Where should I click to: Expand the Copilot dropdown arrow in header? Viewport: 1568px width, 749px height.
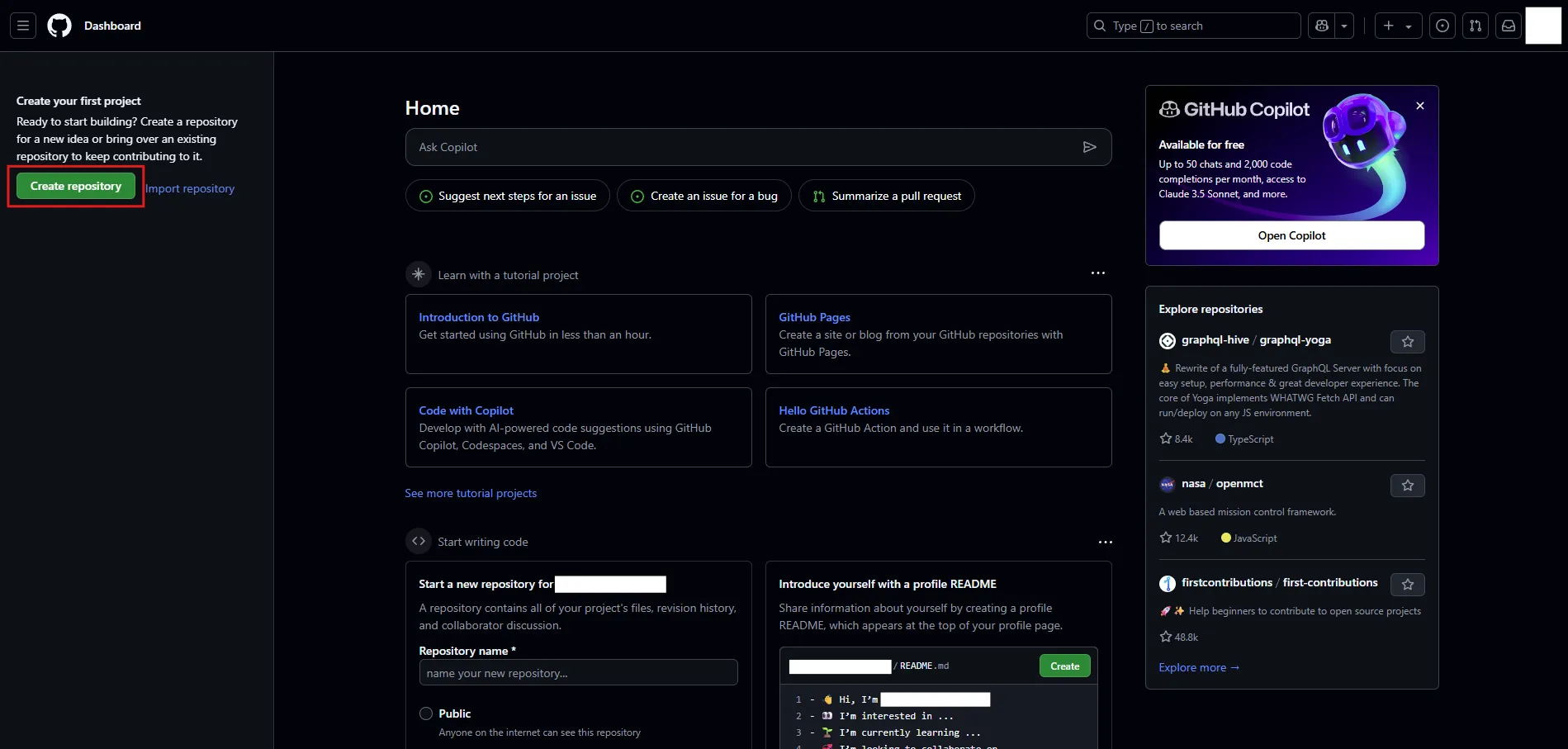(1344, 26)
